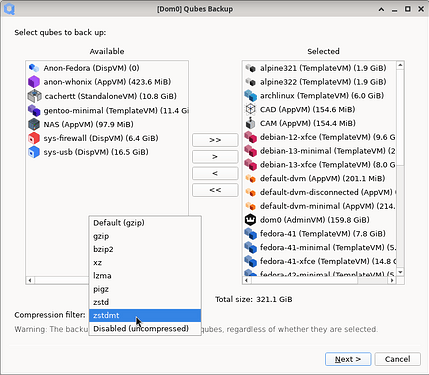Click the blue sys-usb icon
429x375 pixels.
click(x=34, y=152)
